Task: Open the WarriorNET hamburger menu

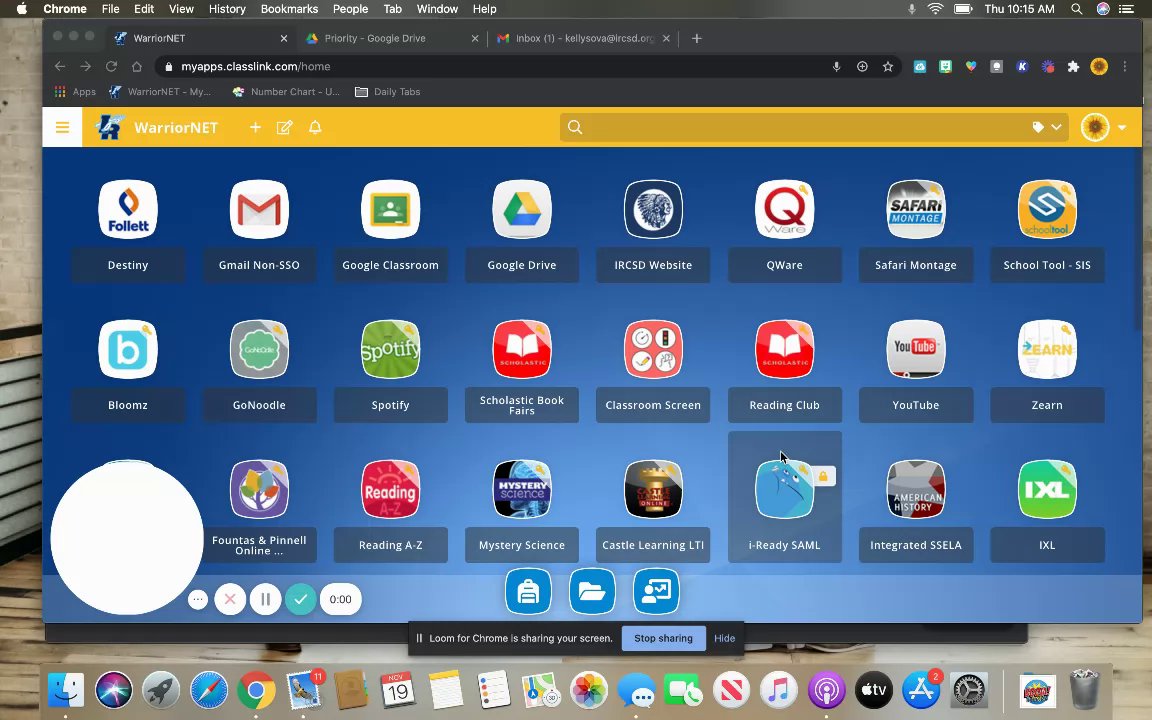Action: [x=62, y=127]
